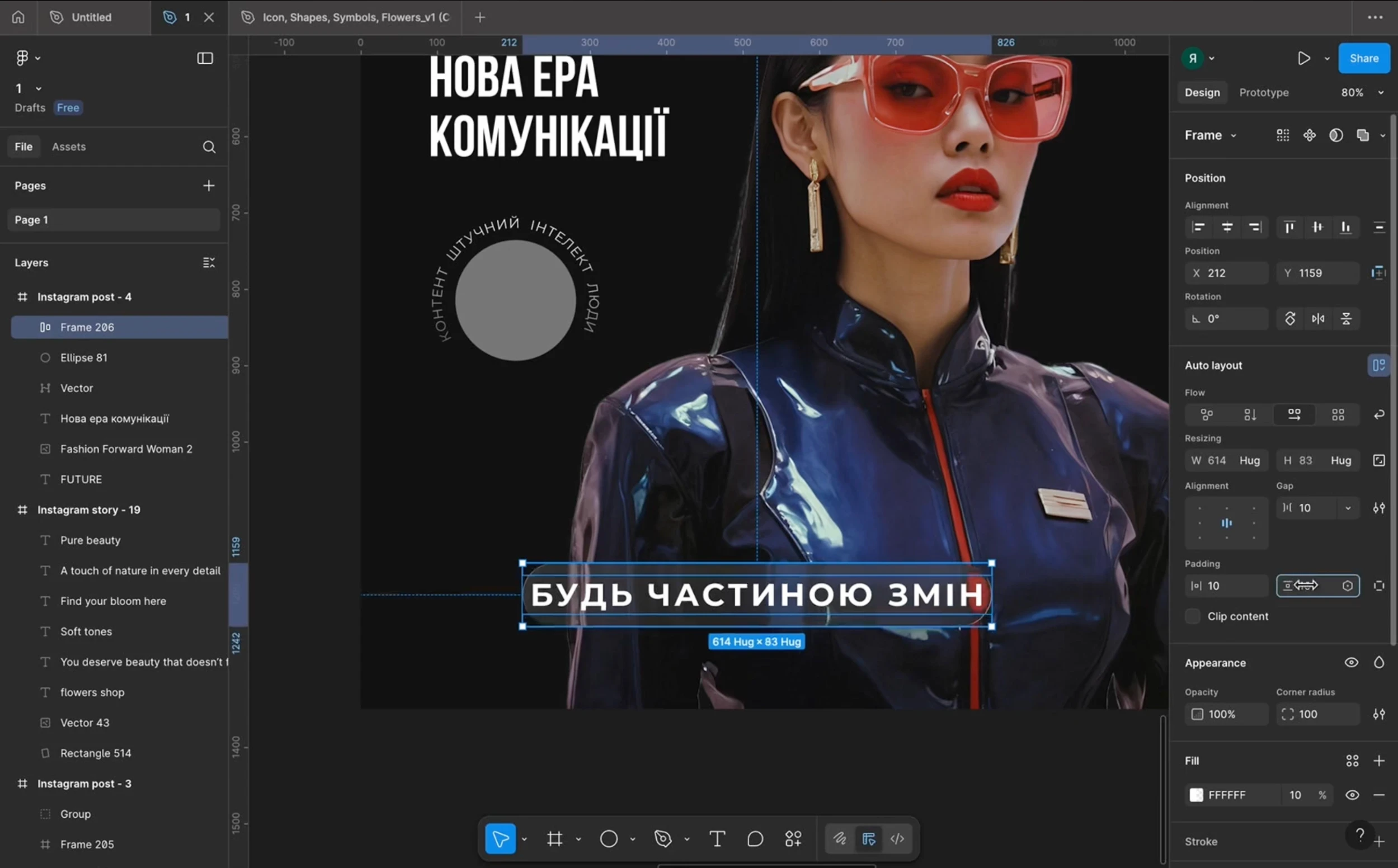The image size is (1398, 868).
Task: Open the Icon, Shapes, Symbols, Flowers_v1 tab
Action: [x=345, y=17]
